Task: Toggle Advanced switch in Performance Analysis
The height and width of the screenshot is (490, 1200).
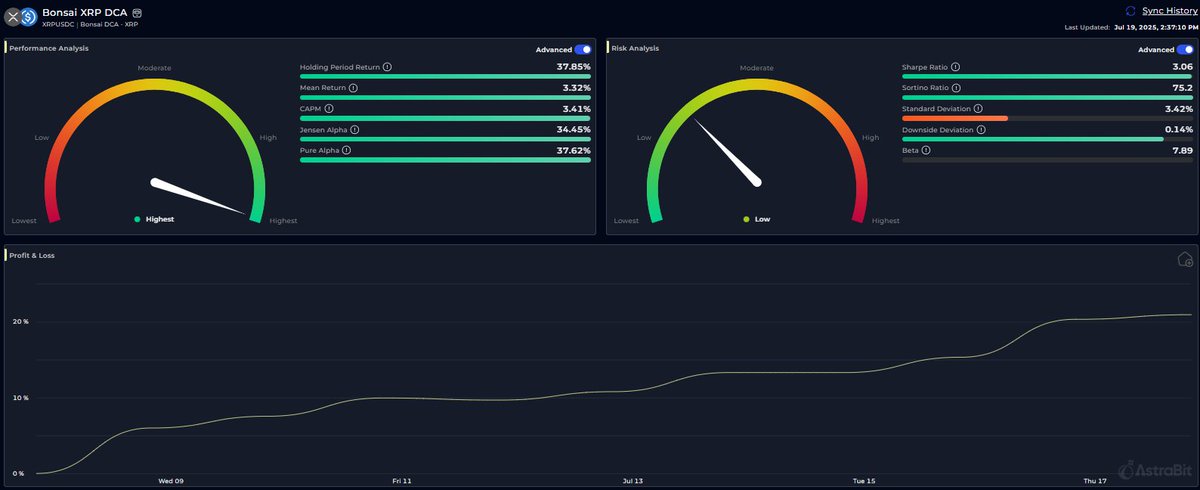Action: click(x=582, y=49)
